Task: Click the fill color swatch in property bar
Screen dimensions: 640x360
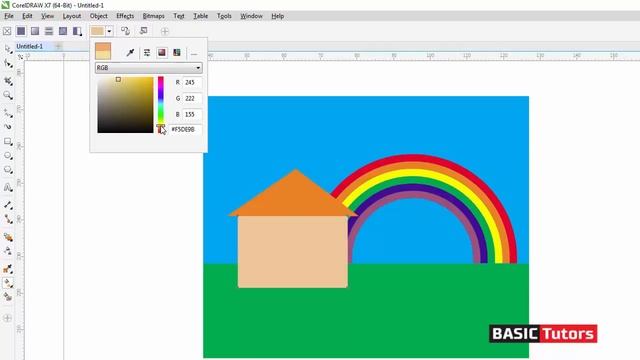Action: (x=98, y=31)
